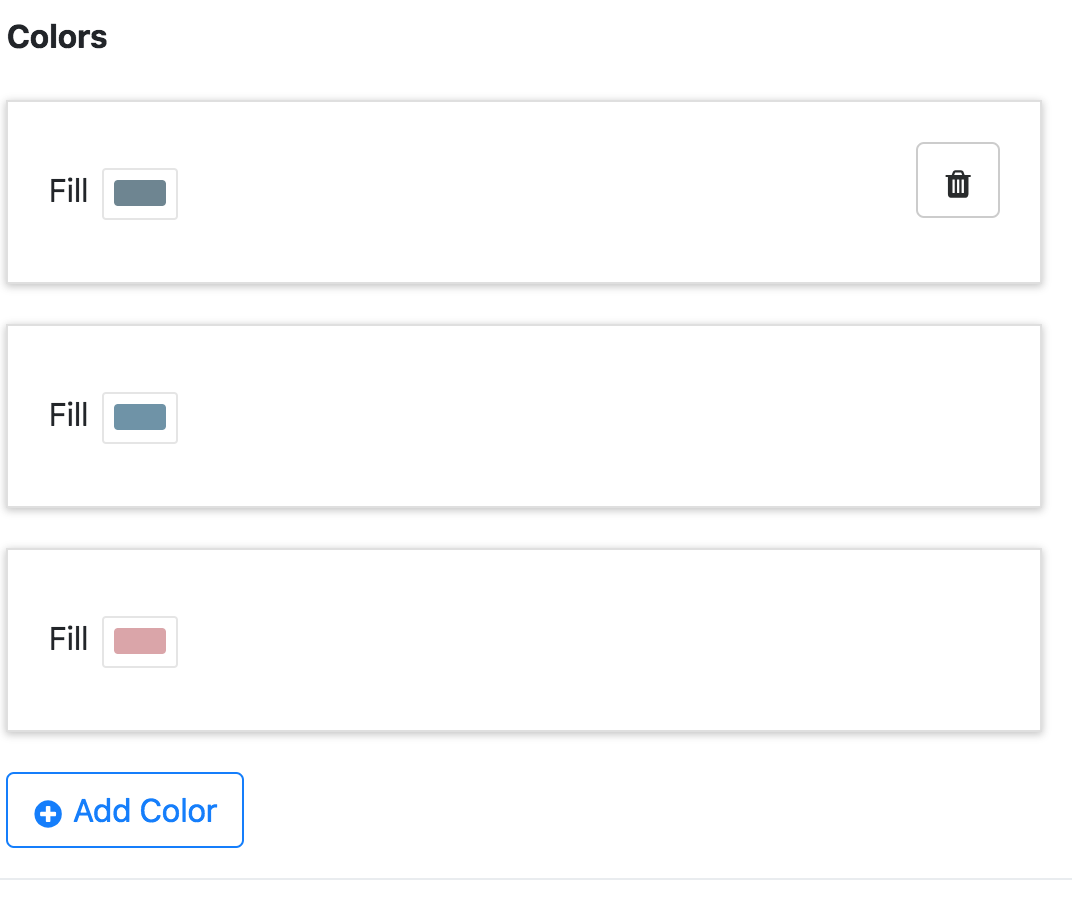Open the pink fill color picker

pos(140,641)
